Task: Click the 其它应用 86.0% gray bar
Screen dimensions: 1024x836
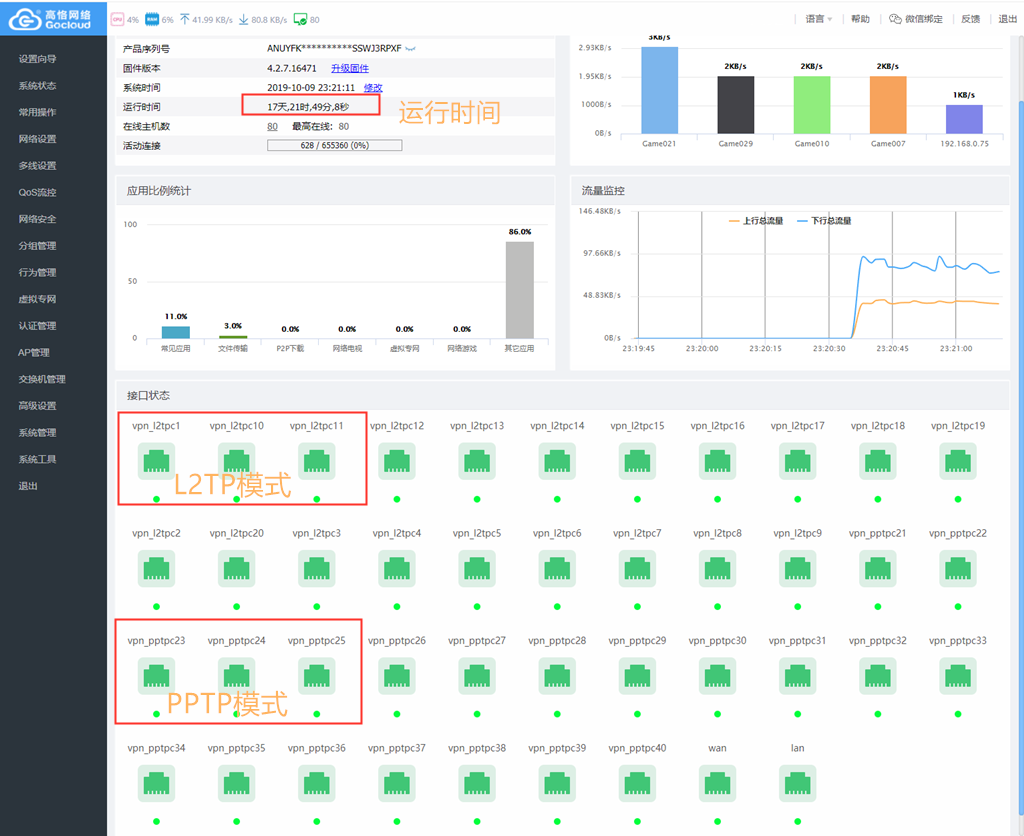Action: [519, 290]
